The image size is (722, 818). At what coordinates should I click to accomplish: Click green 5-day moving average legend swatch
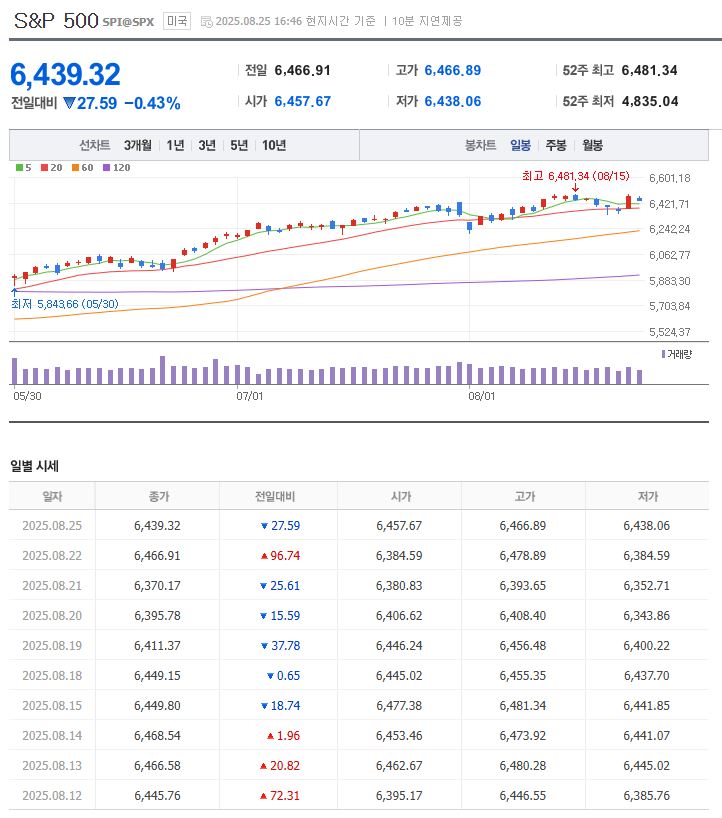coord(19,167)
